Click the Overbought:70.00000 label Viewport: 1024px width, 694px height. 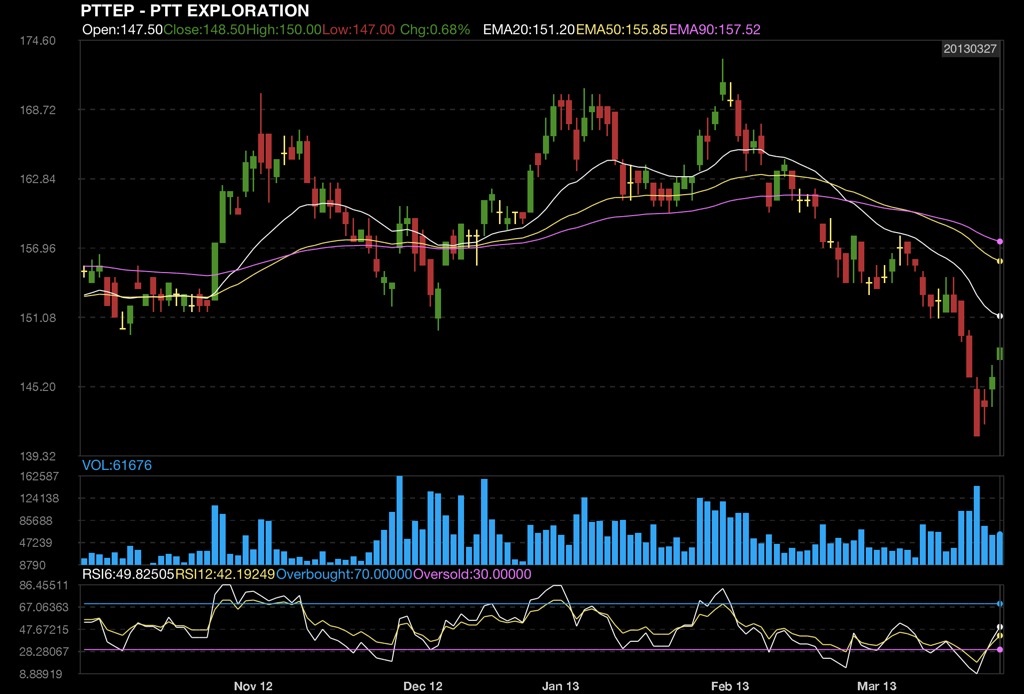click(x=344, y=575)
